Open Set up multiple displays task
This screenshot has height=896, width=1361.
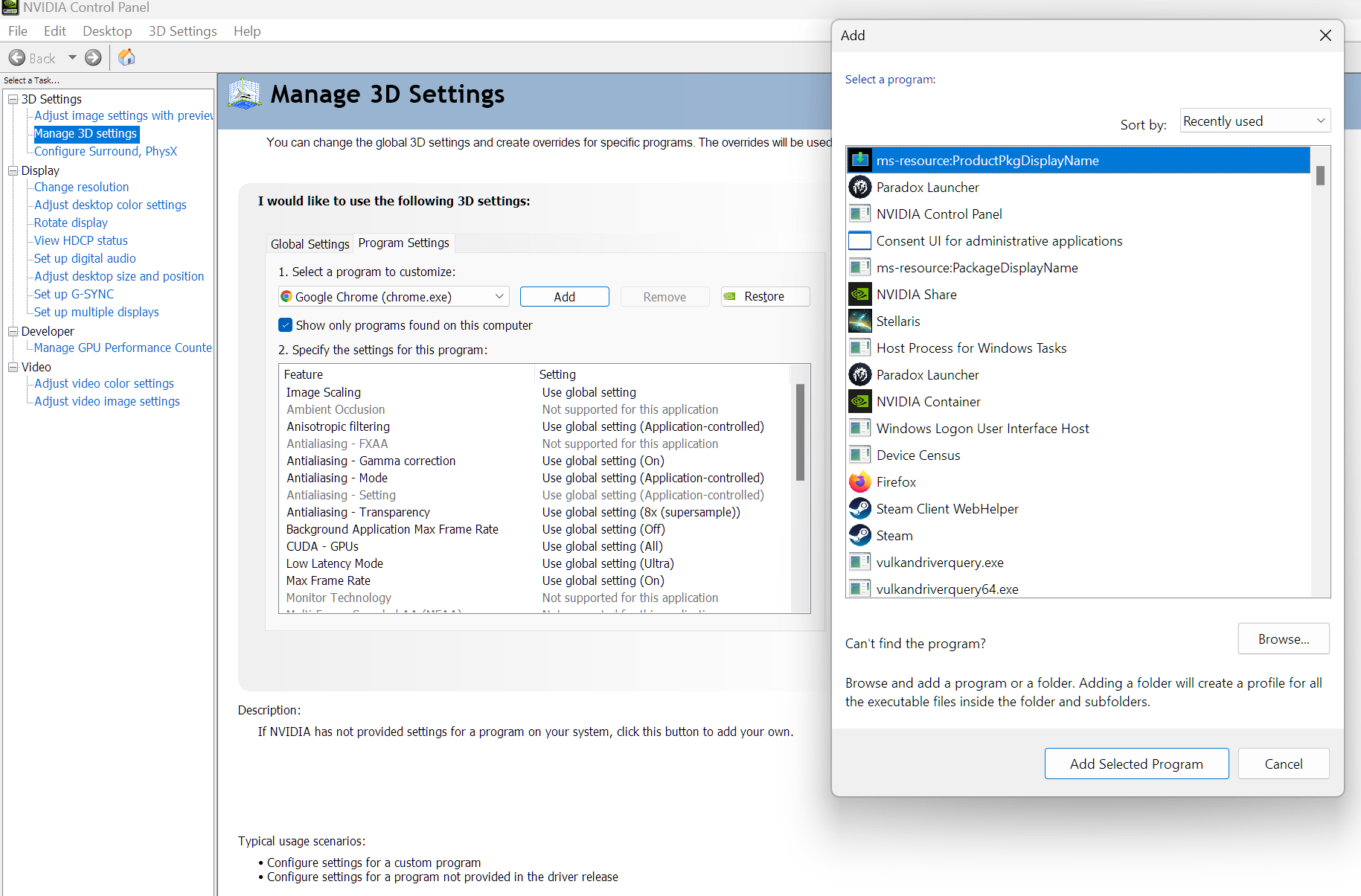pyautogui.click(x=97, y=312)
